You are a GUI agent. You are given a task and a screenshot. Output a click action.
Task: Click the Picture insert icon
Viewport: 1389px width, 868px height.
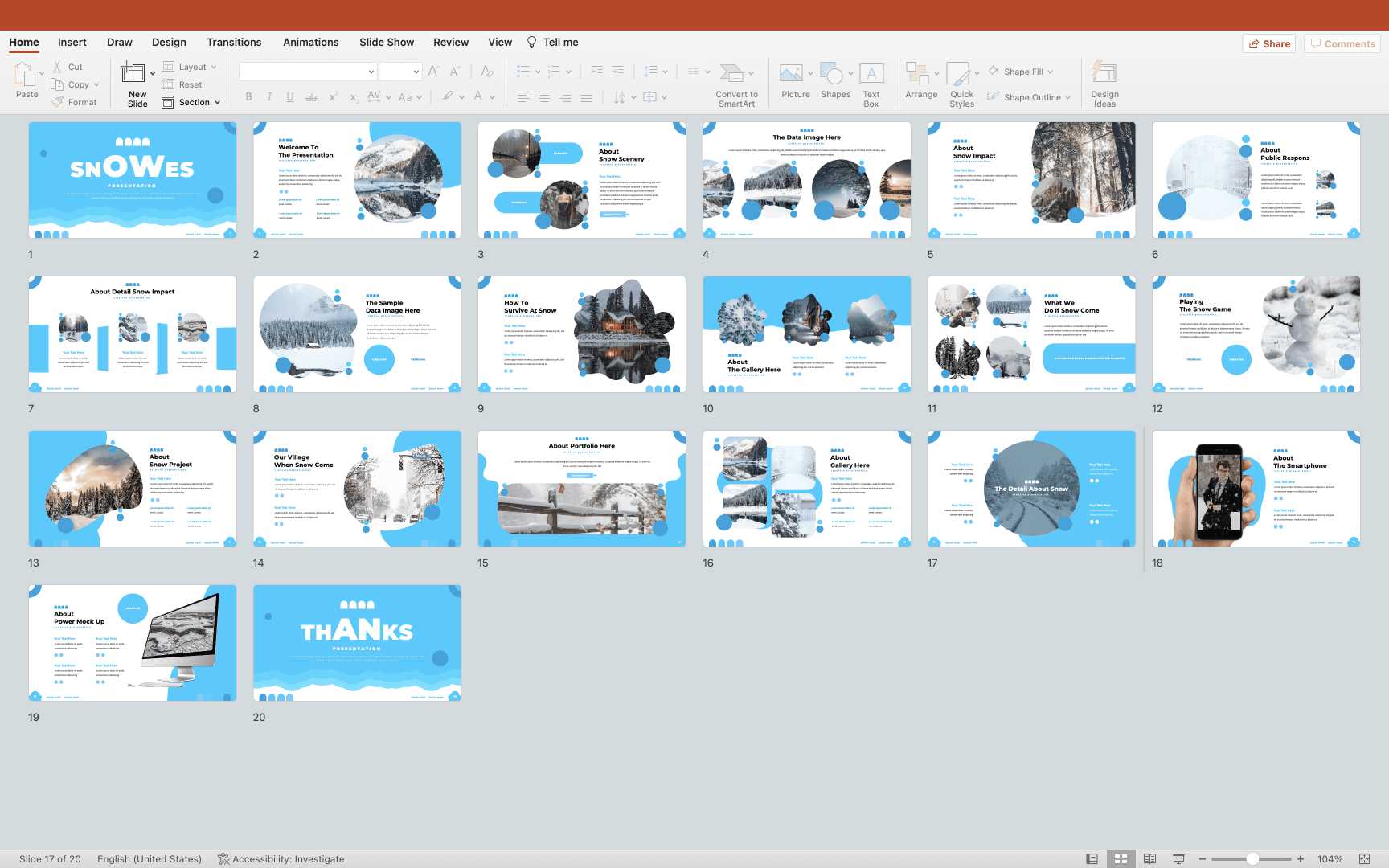pyautogui.click(x=791, y=74)
